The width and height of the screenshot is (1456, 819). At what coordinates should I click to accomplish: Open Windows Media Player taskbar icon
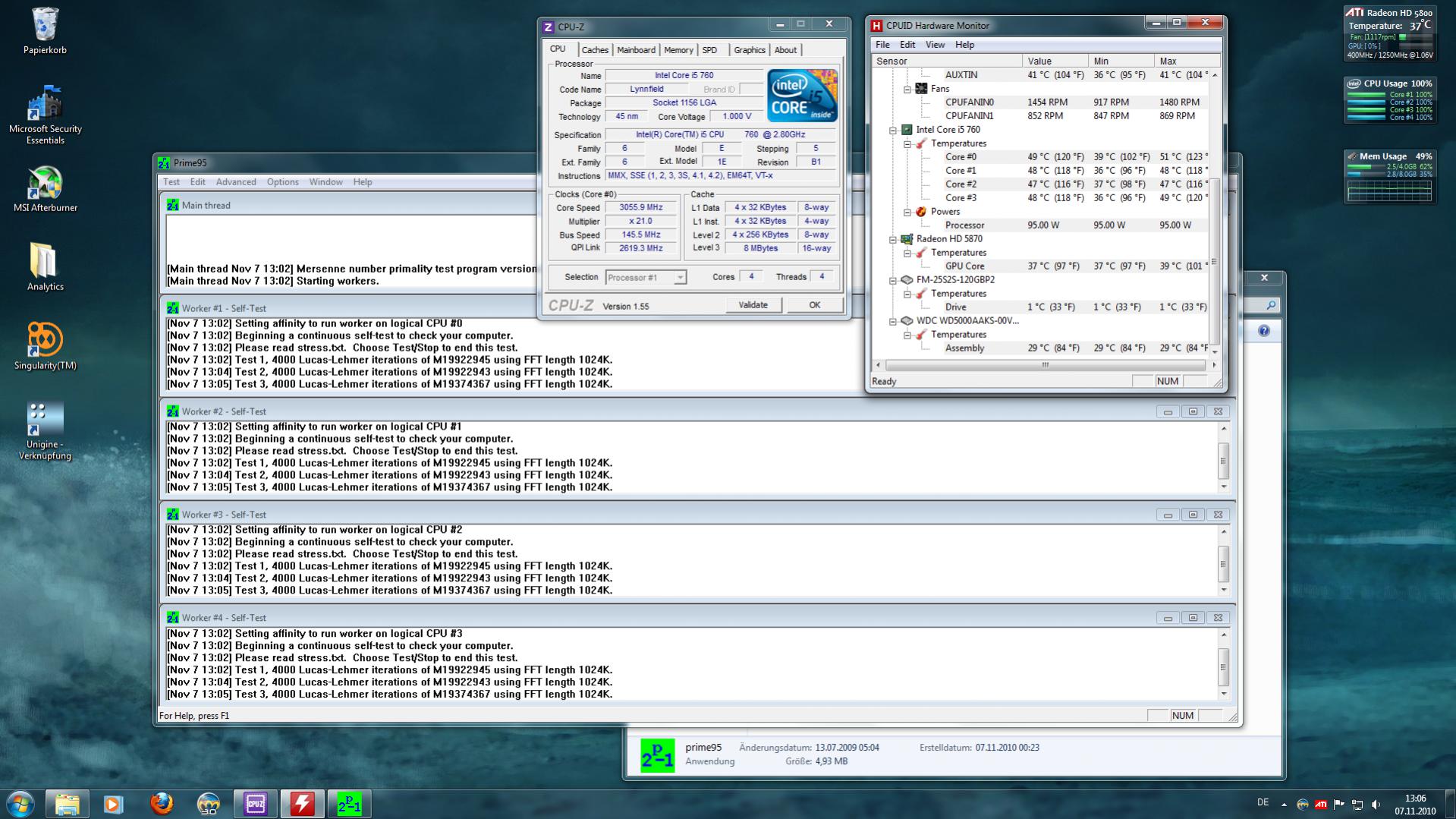pyautogui.click(x=114, y=804)
